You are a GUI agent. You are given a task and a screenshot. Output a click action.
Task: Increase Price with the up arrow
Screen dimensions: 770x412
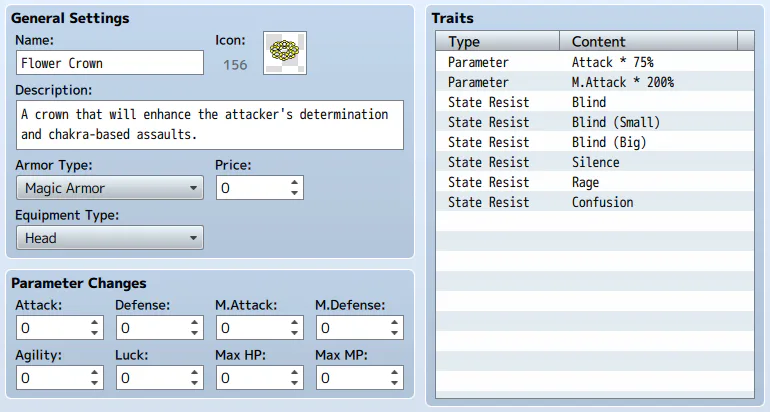point(294,183)
